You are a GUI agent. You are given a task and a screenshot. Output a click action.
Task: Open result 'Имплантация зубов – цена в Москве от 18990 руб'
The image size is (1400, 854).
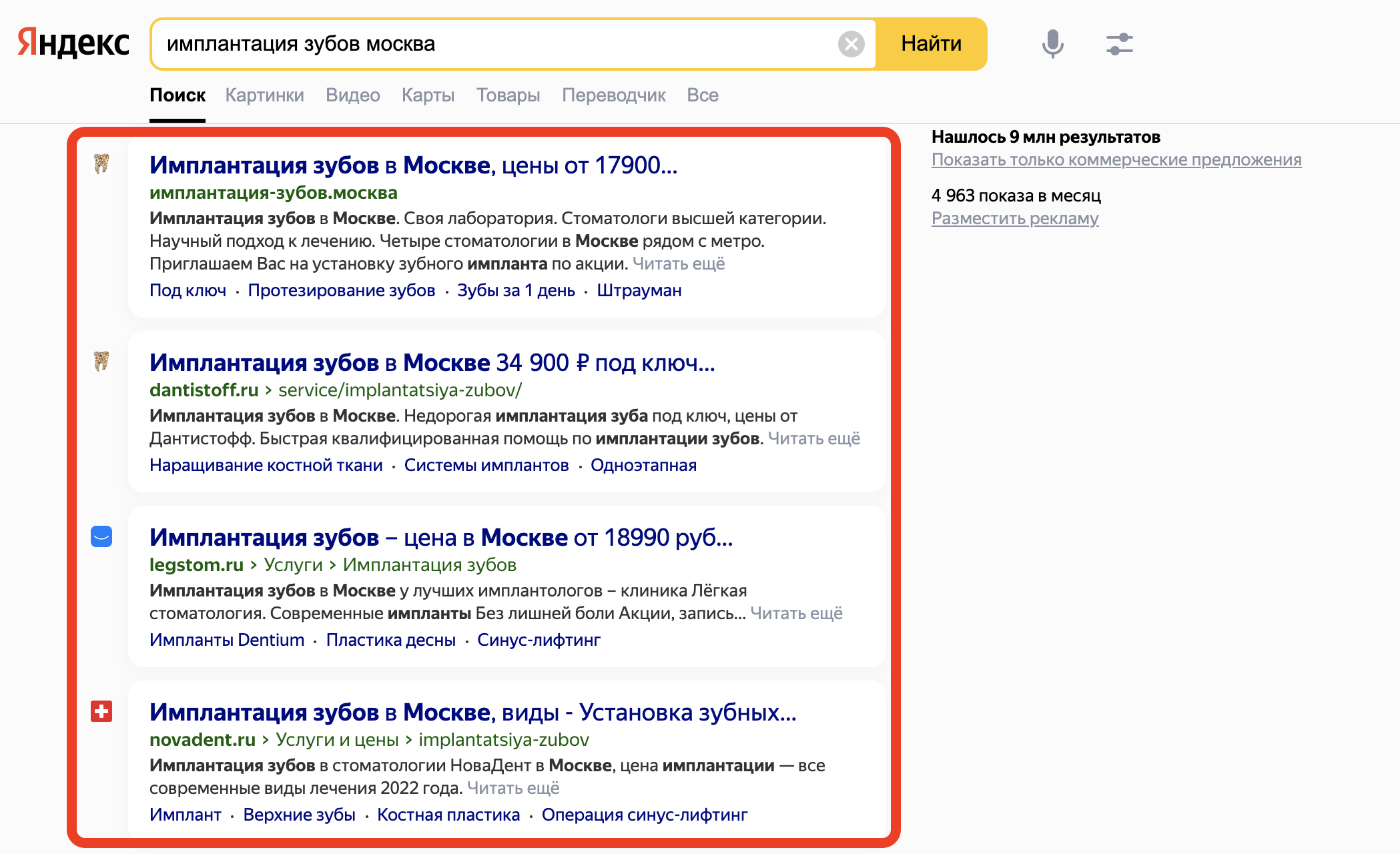441,537
